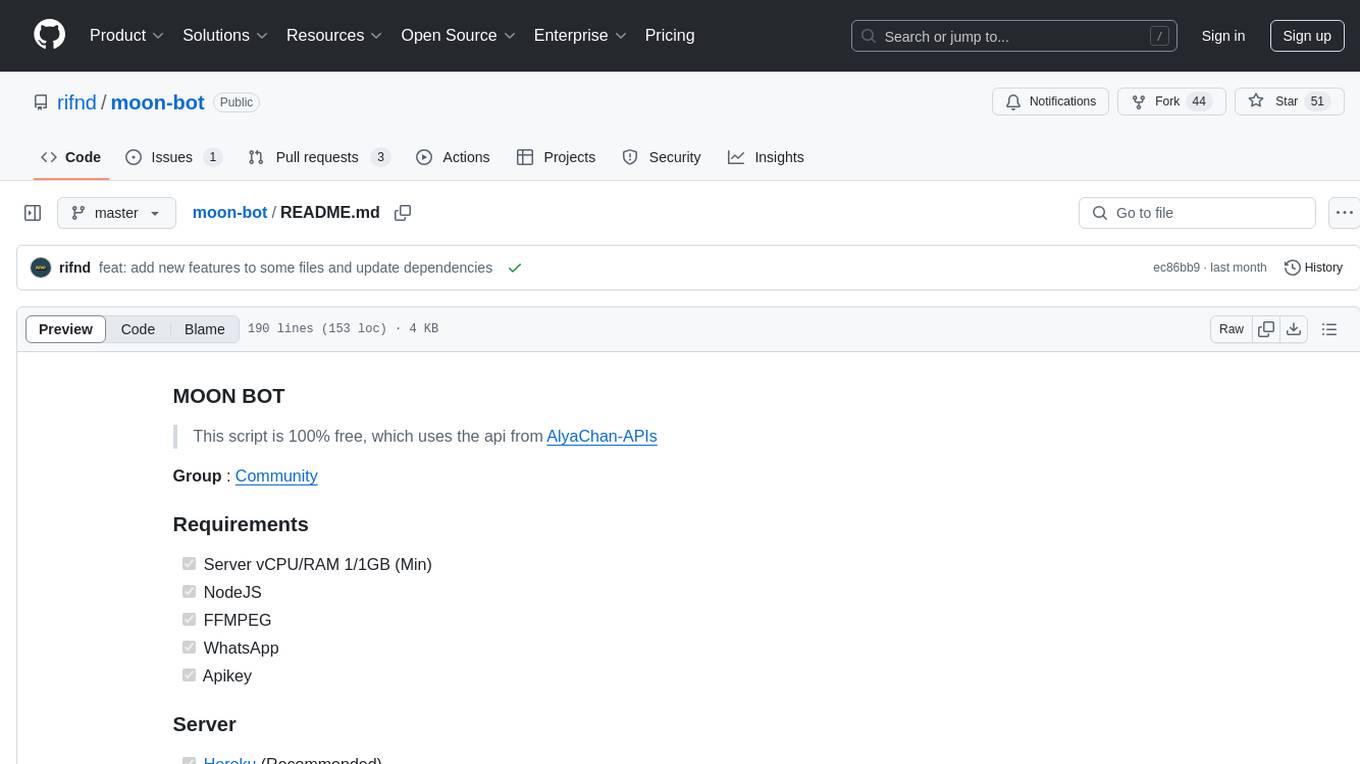1360x764 pixels.
Task: Open the AlyaChan-APIs link
Action: point(602,436)
